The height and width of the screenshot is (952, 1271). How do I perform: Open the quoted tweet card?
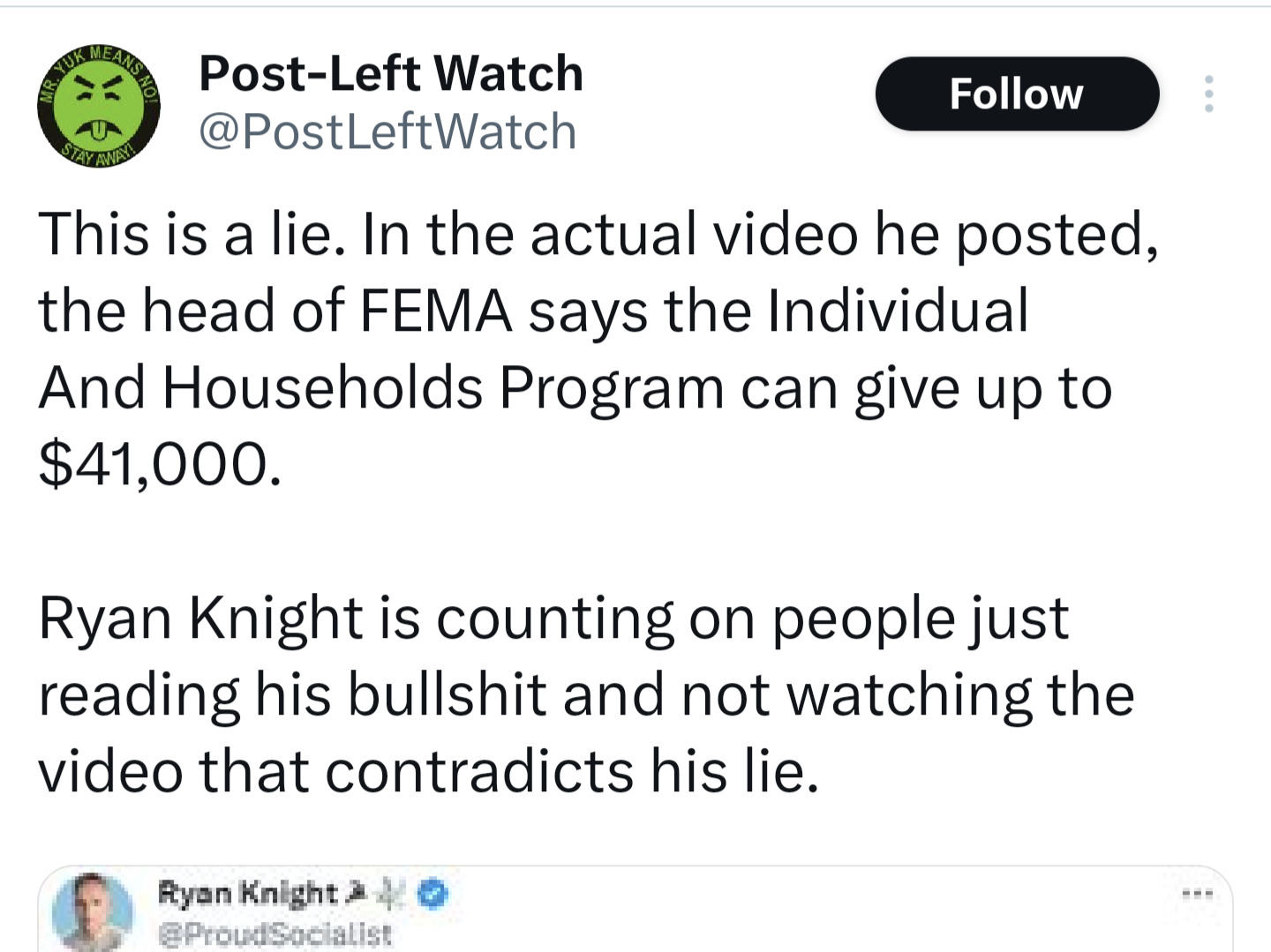tap(706, 918)
